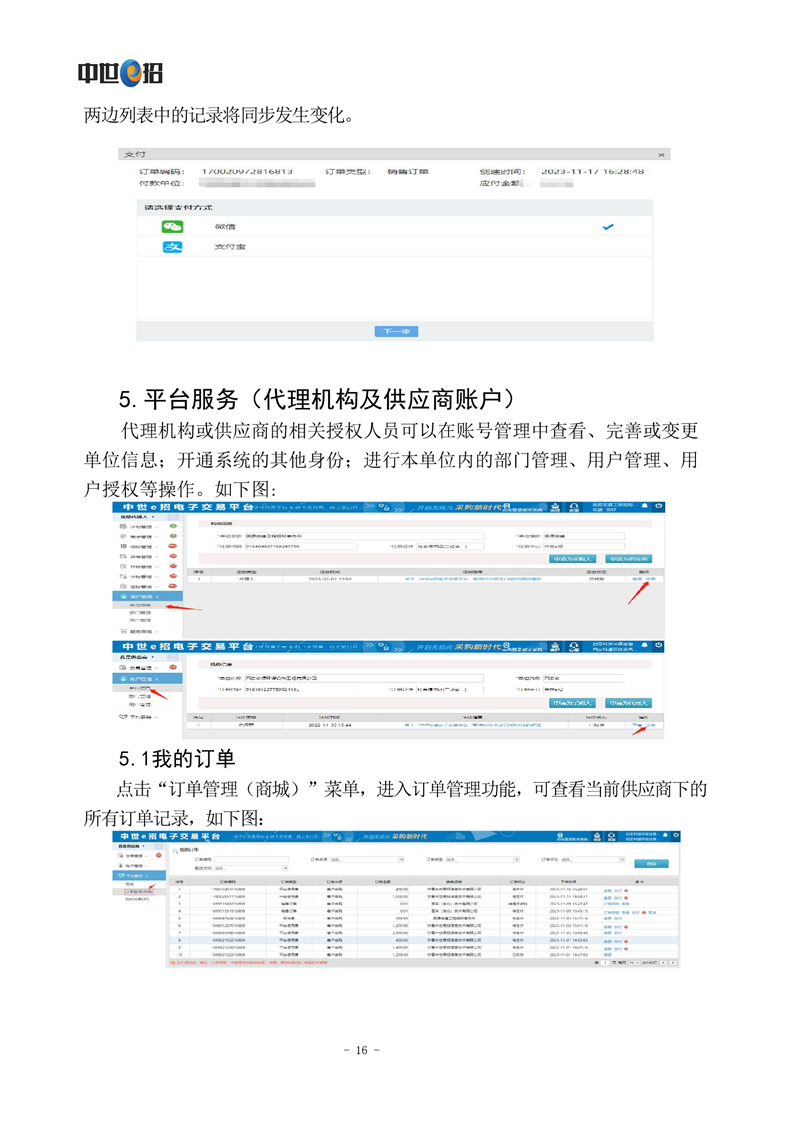
Task: Click the WeChat payment icon
Action: click(173, 226)
